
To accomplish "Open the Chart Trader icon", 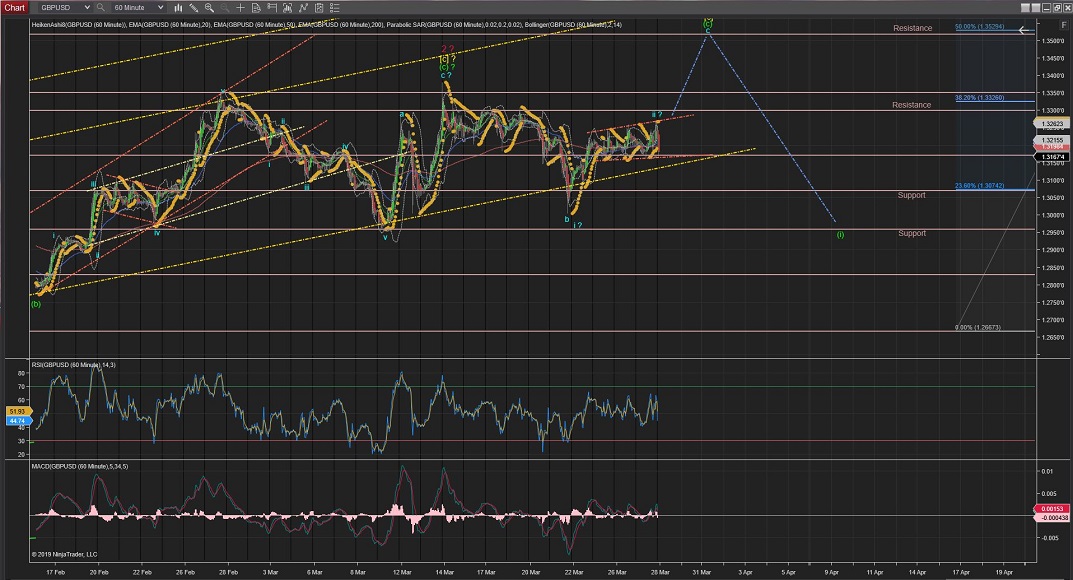I will click(272, 7).
